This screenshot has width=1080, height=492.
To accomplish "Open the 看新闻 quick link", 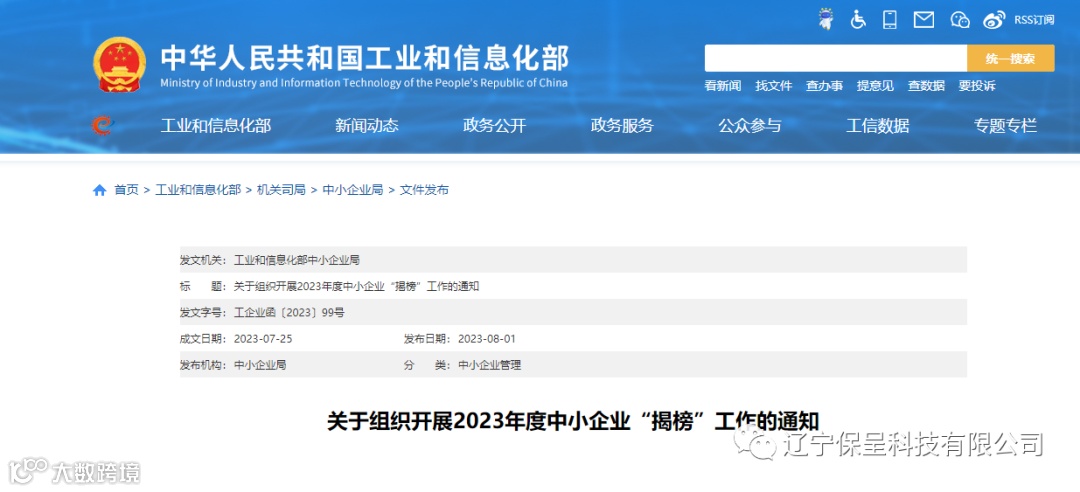I will click(x=723, y=86).
